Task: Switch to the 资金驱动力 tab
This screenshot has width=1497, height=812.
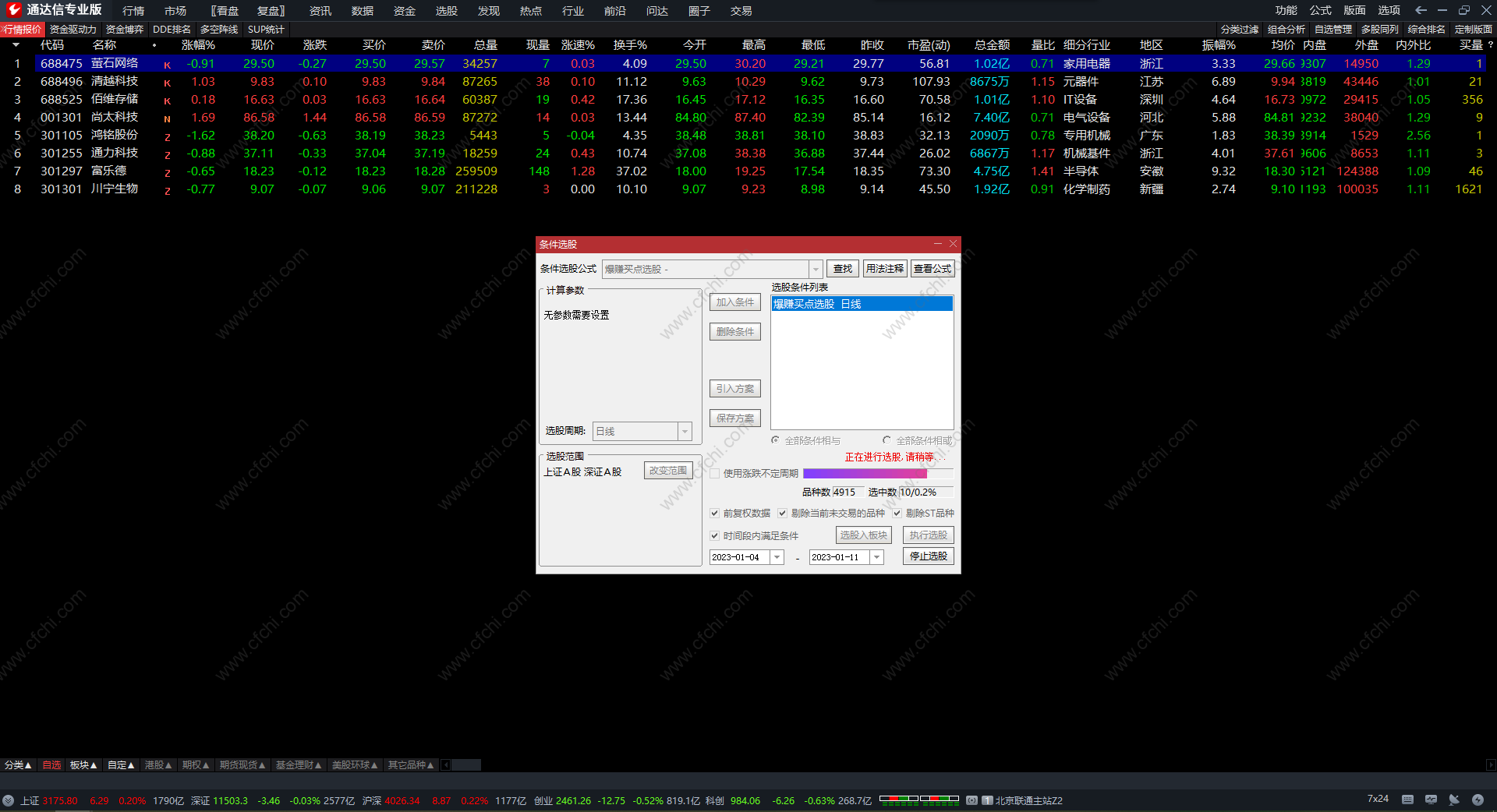Action: click(73, 30)
